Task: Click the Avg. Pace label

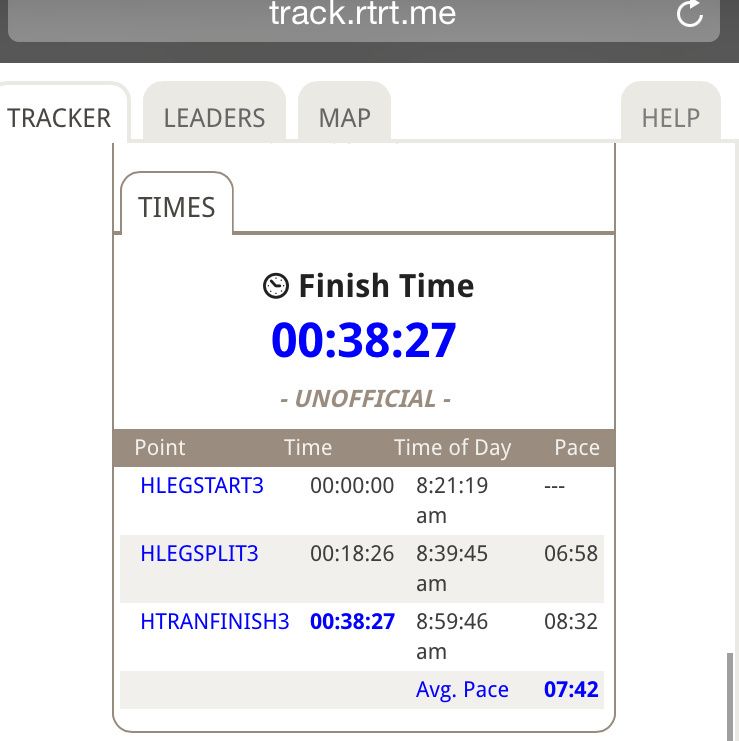Action: (462, 690)
